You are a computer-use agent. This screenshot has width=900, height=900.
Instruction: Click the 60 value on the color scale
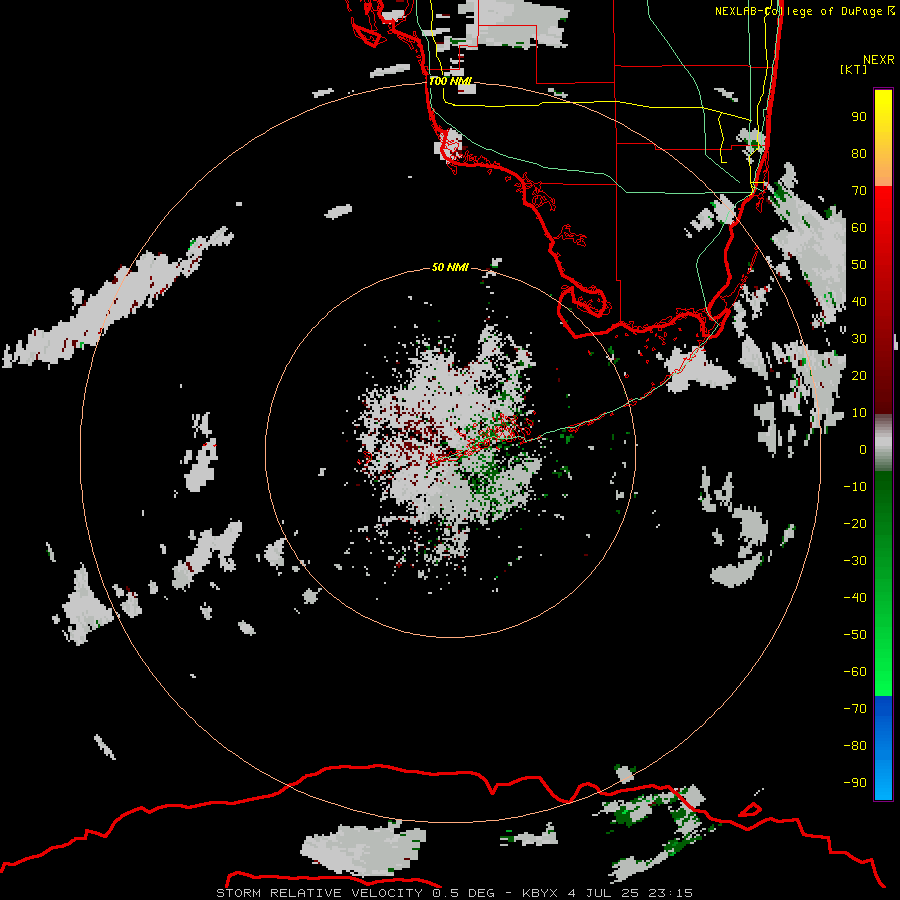859,227
